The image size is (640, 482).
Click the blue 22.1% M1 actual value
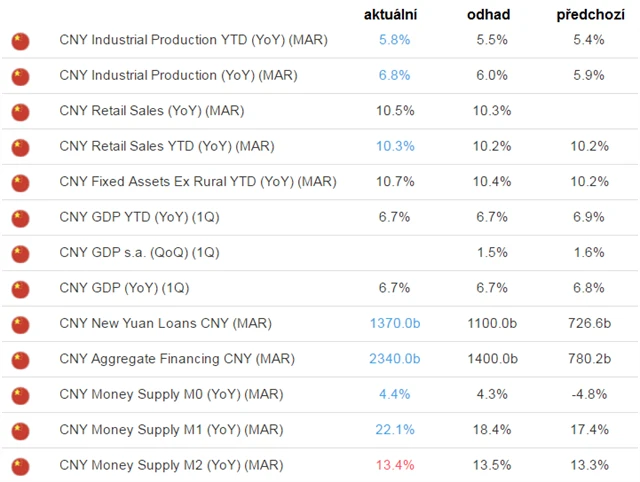(394, 430)
